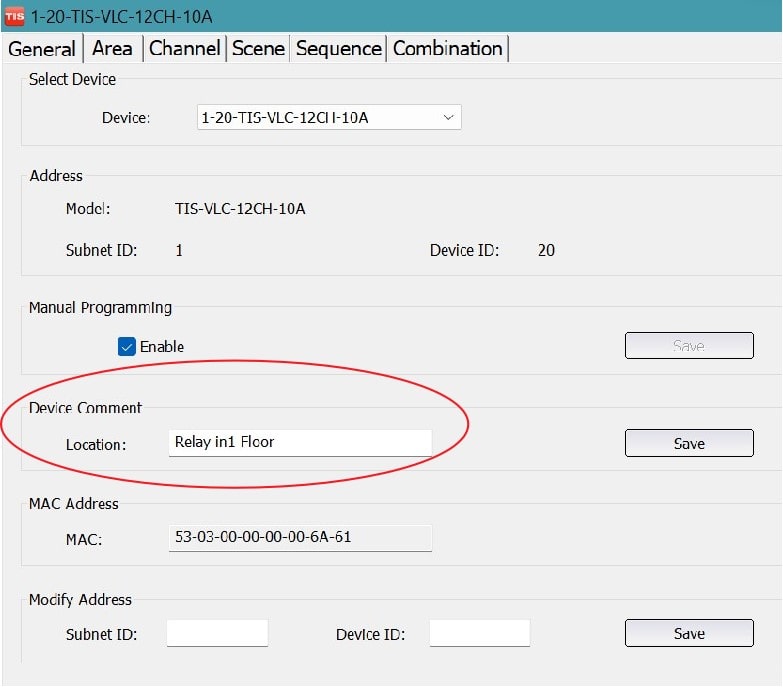Click the Modify Address group title
Viewport: 783px width, 687px height.
pos(80,599)
